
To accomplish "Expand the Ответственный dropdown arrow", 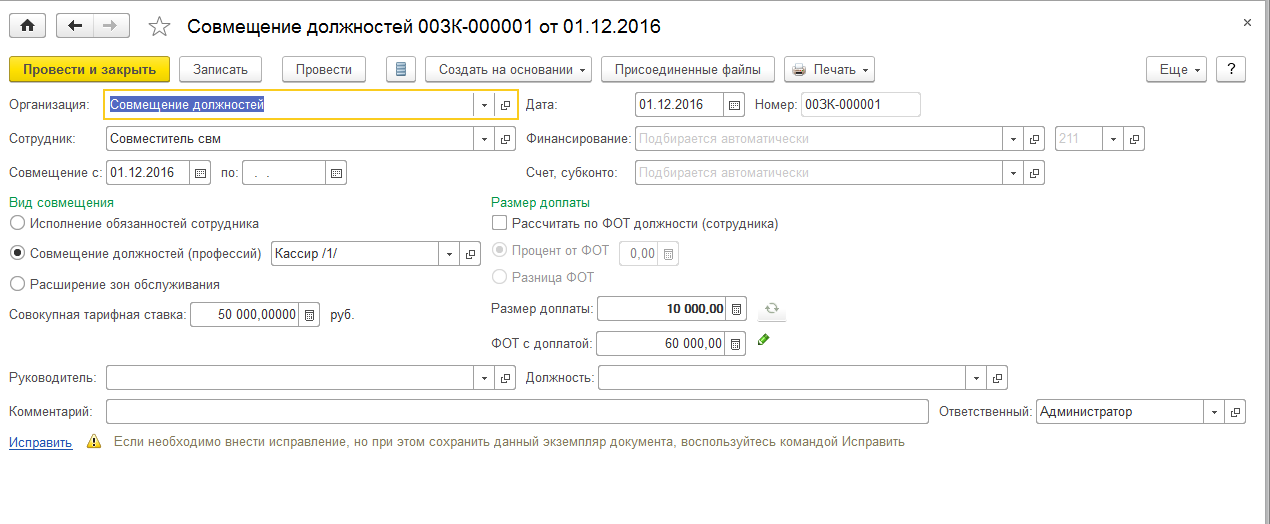I will (x=1215, y=412).
